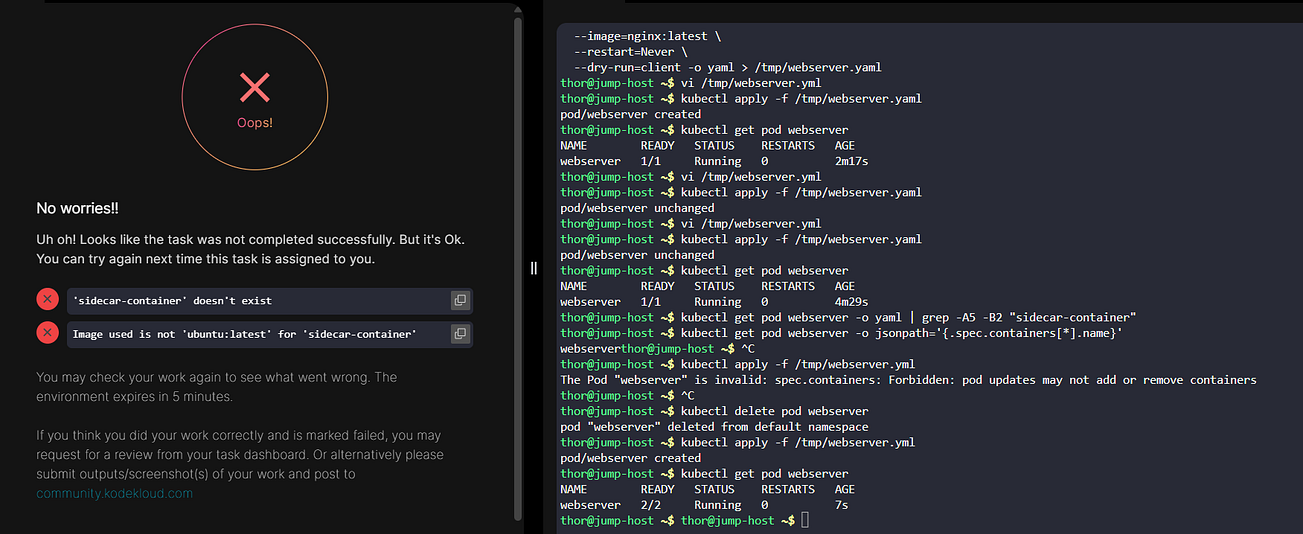Click the "environment expires in 5 minutes" notice
The image size is (1303, 534).
216,387
